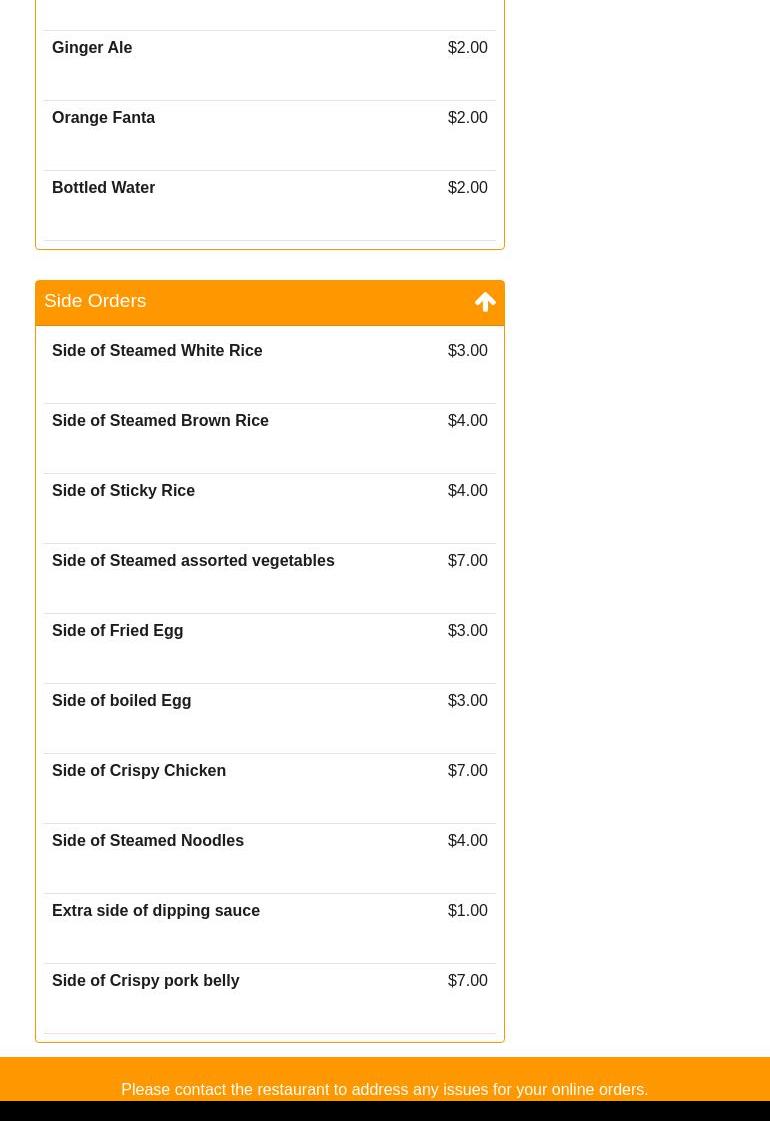Screen dimensions: 770x1121
Task: Add Extra side of dipping sauce
Action: tap(270, 929)
